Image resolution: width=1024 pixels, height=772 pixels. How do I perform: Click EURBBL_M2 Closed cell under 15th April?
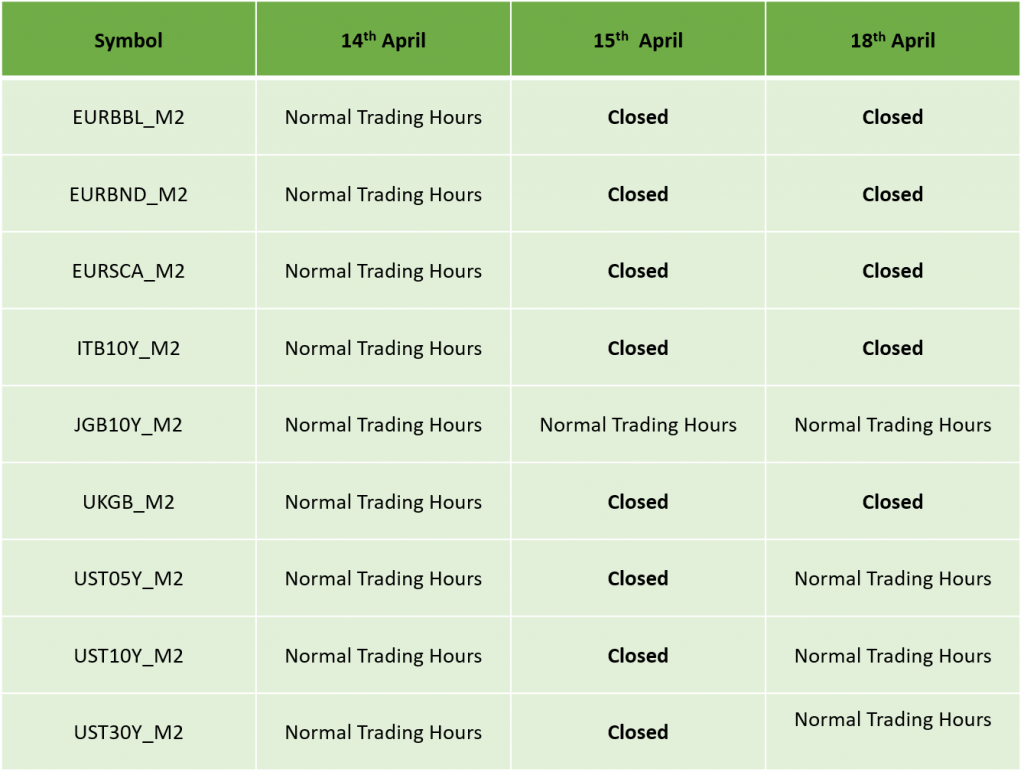pyautogui.click(x=638, y=117)
